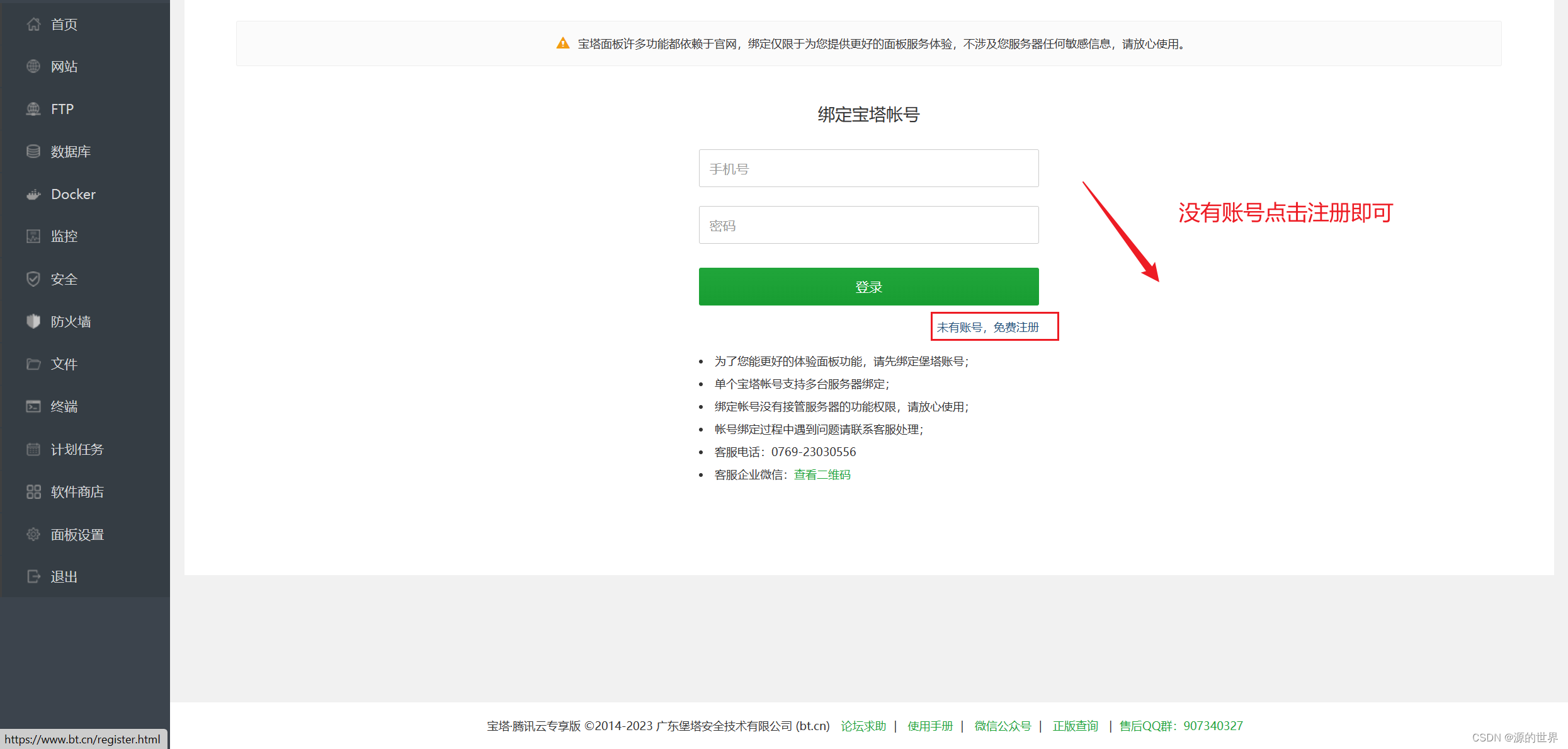
Task: Open the 论坛求助 footer link
Action: pyautogui.click(x=863, y=726)
